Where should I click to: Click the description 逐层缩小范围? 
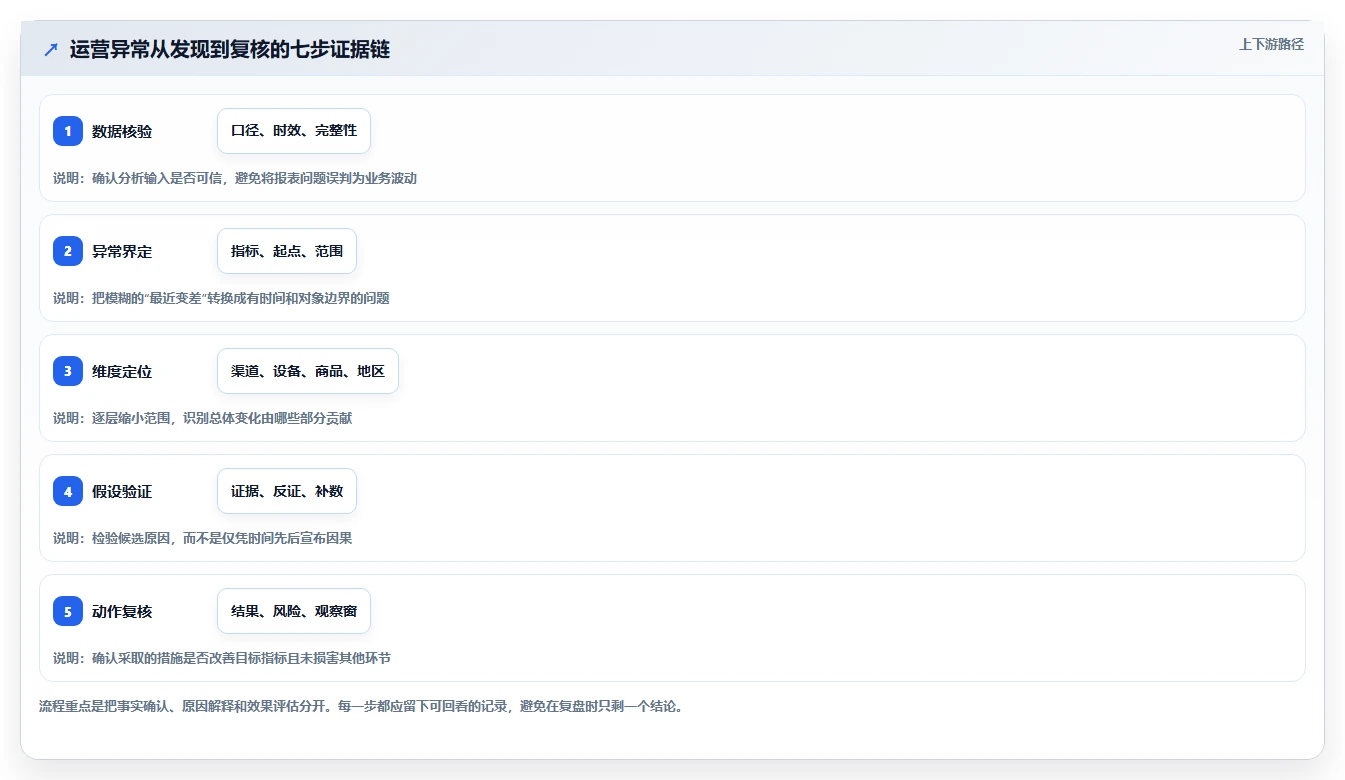[x=202, y=418]
